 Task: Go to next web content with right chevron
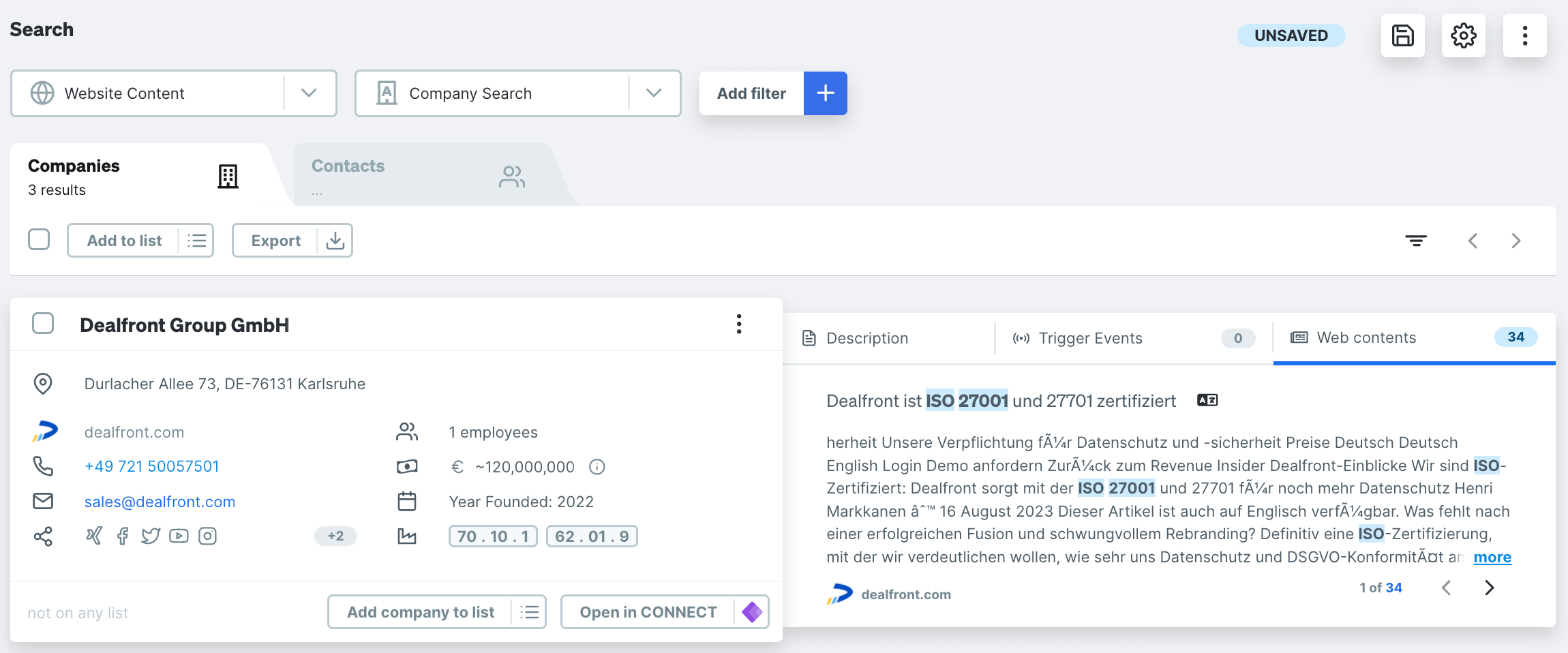pos(1489,587)
